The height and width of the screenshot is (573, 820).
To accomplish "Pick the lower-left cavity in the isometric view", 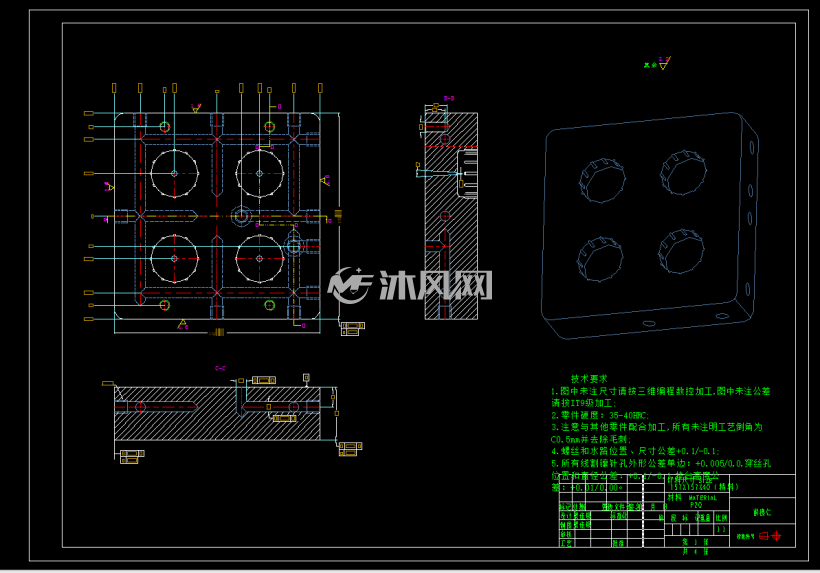I will [600, 259].
